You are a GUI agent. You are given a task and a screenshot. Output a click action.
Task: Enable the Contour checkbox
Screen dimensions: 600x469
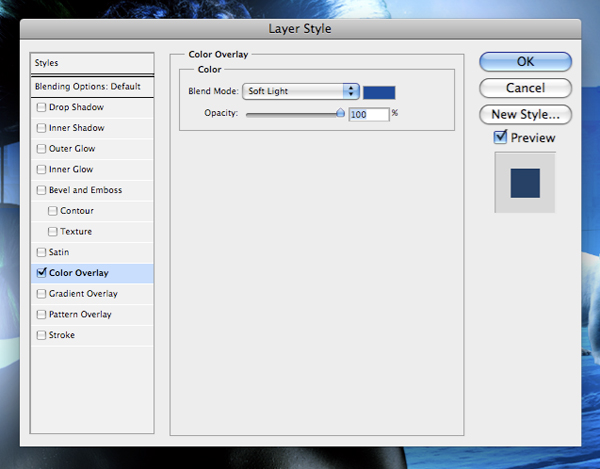coord(52,211)
